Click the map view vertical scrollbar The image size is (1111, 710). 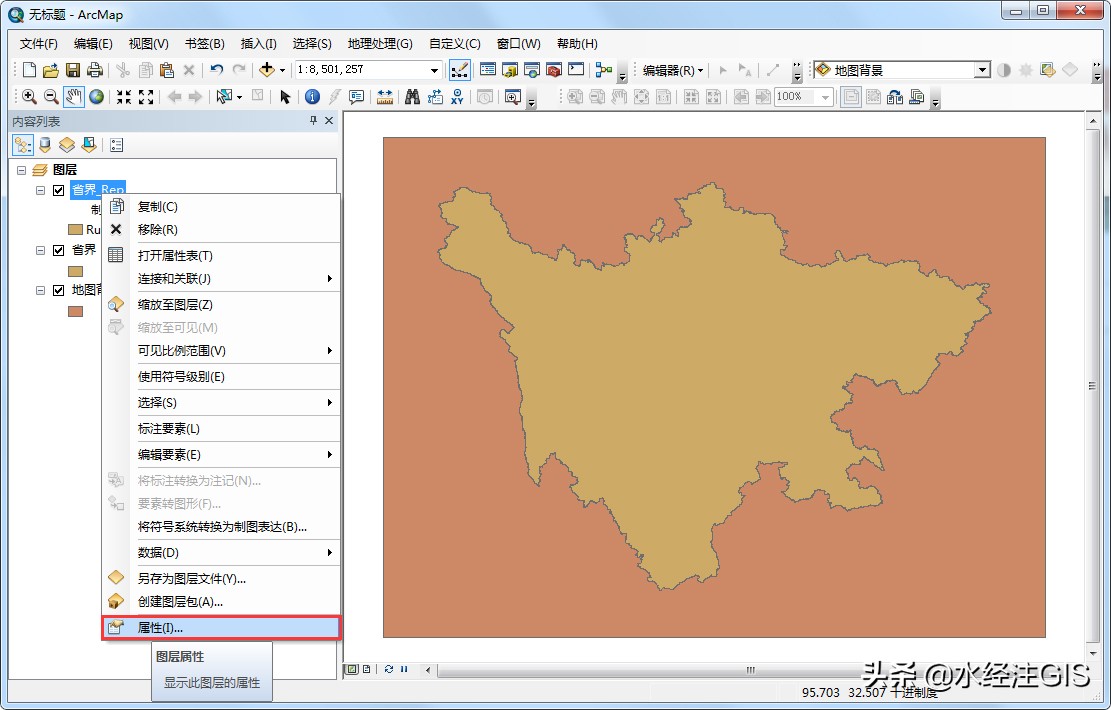point(1092,386)
